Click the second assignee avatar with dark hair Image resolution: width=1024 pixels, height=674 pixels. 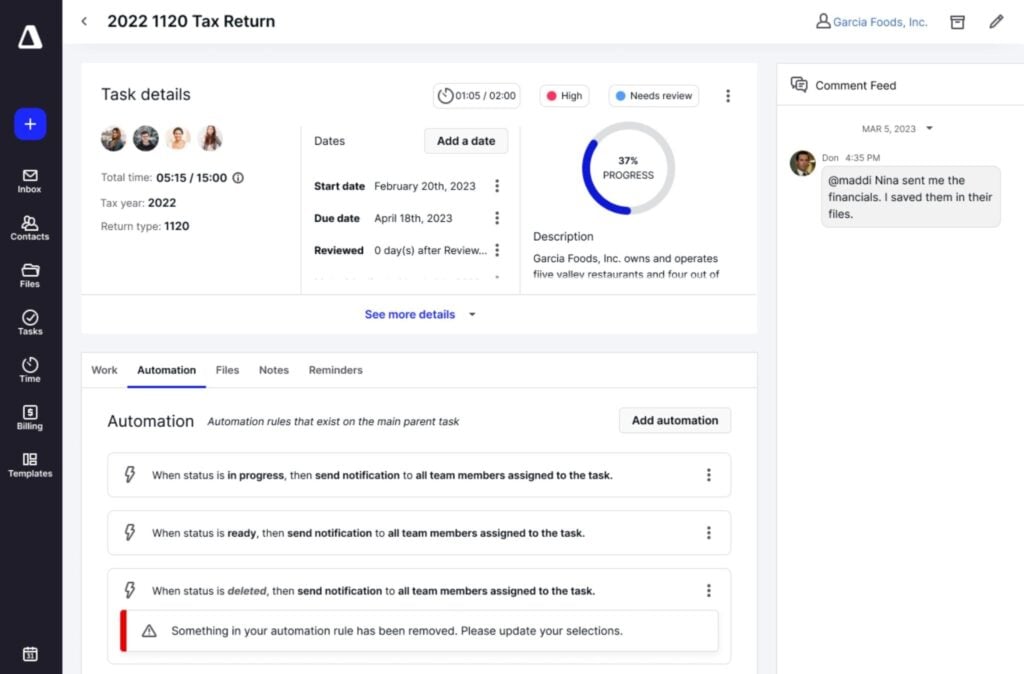146,138
